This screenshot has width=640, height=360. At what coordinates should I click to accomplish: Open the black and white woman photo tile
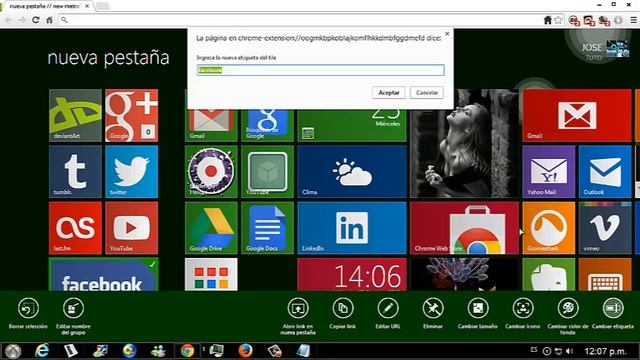(x=464, y=143)
